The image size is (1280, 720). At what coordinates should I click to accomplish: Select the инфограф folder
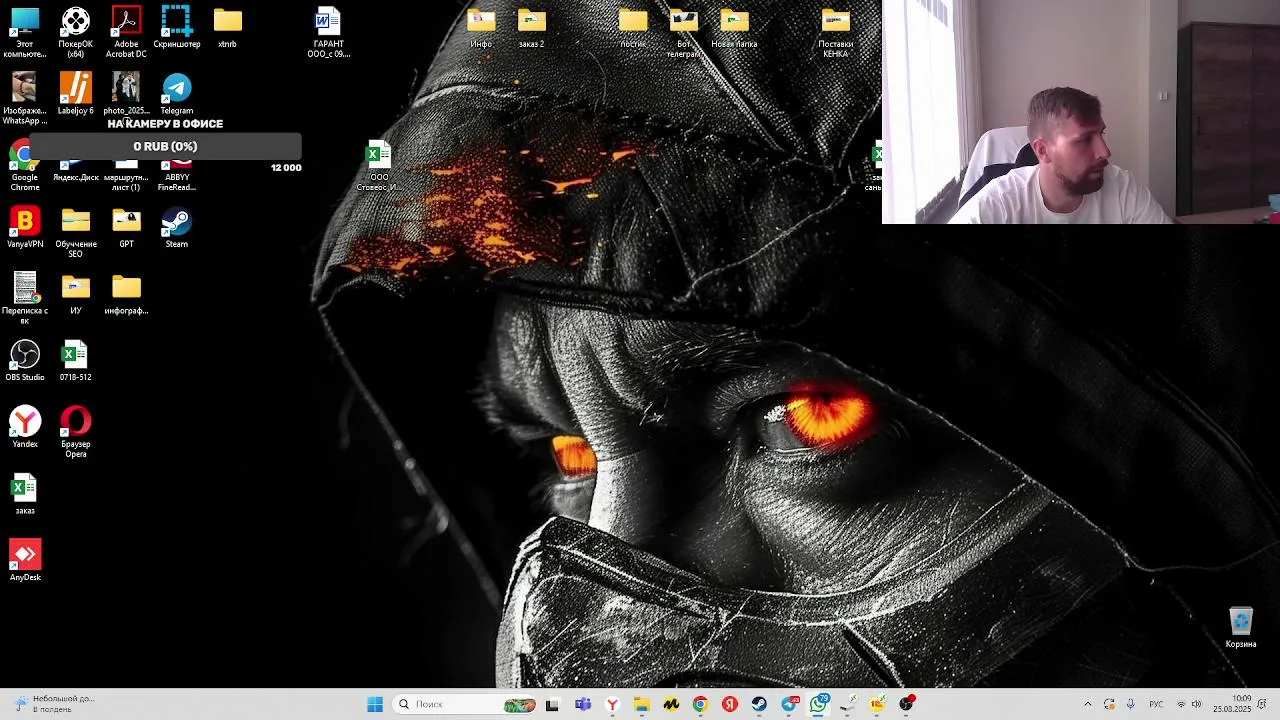click(x=126, y=294)
